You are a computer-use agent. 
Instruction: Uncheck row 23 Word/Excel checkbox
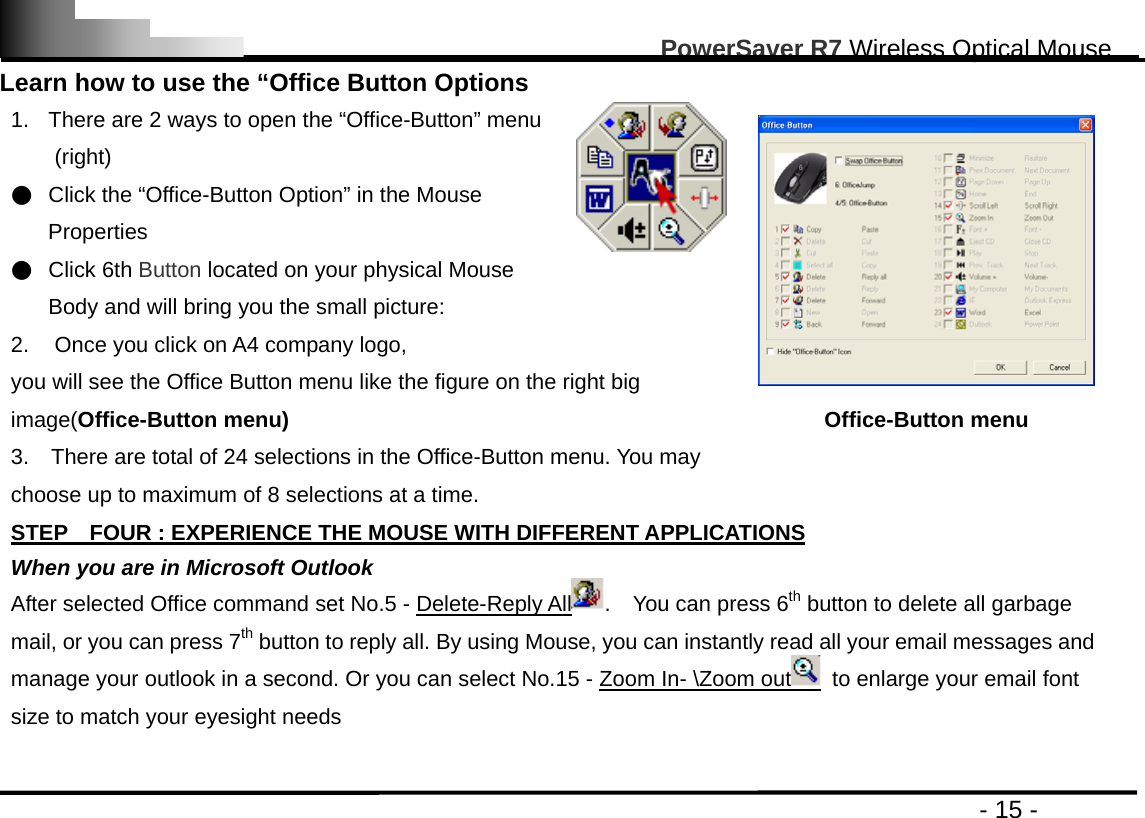click(x=949, y=313)
